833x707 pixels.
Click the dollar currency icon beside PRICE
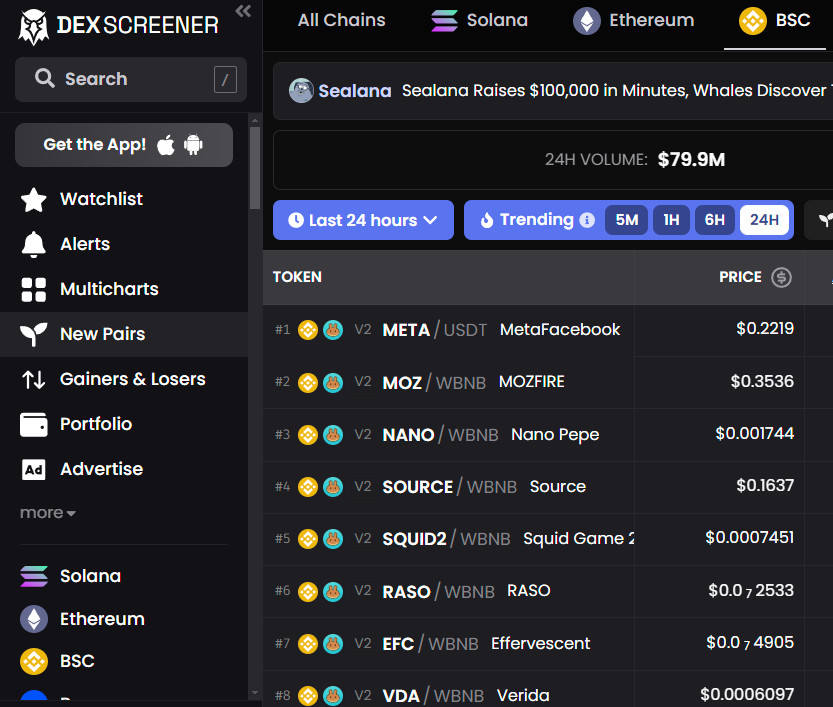(x=781, y=277)
